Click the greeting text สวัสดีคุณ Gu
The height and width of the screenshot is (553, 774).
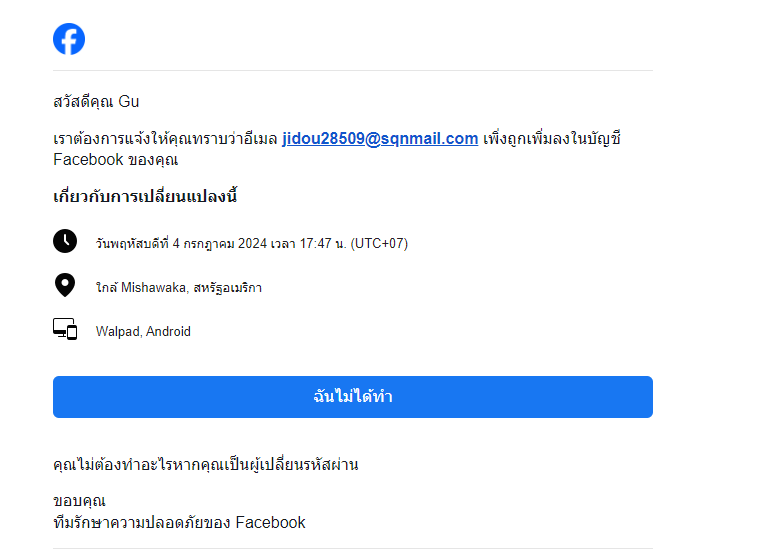tap(96, 101)
